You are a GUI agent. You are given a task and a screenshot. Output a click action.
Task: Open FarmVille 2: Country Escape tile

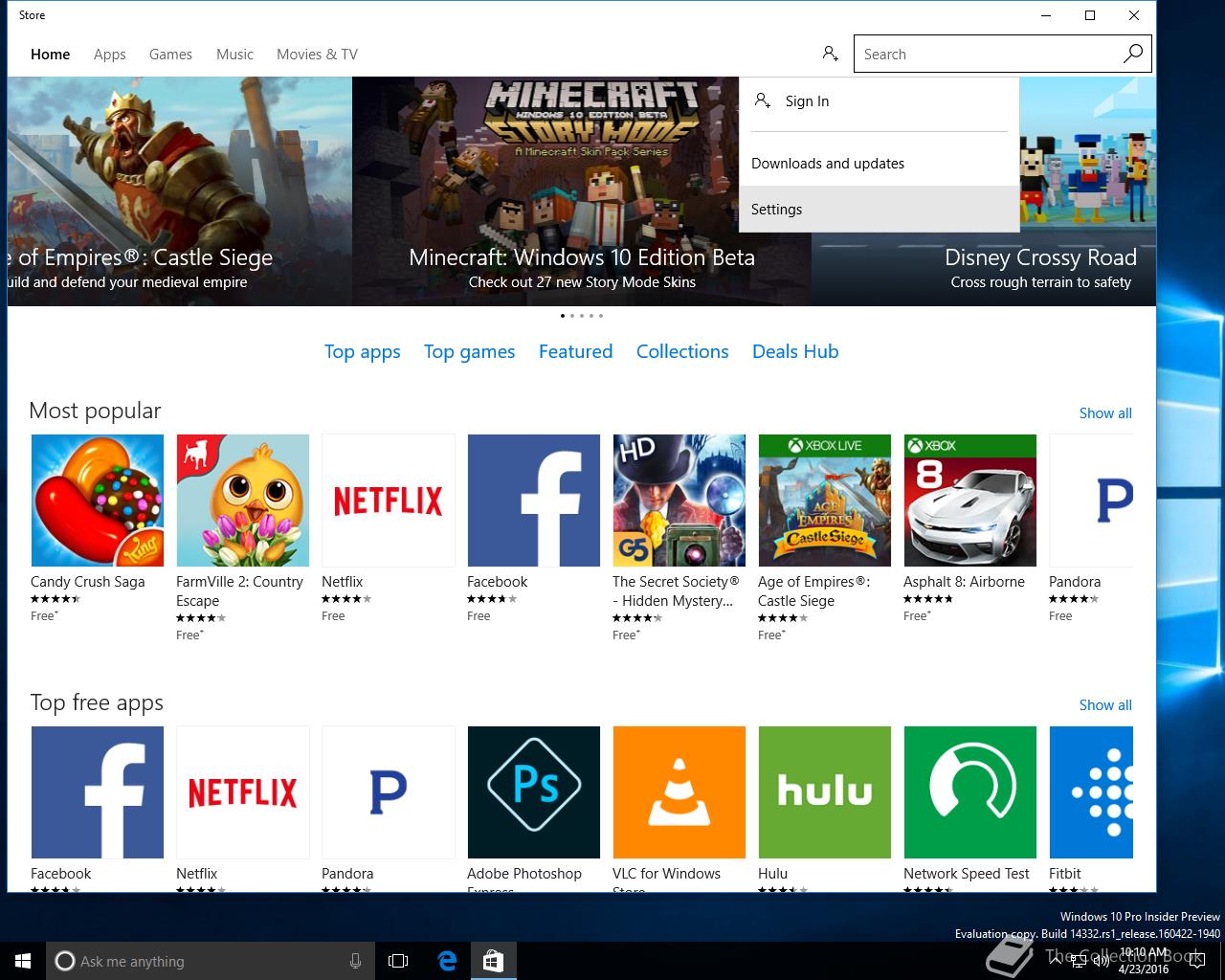[243, 501]
